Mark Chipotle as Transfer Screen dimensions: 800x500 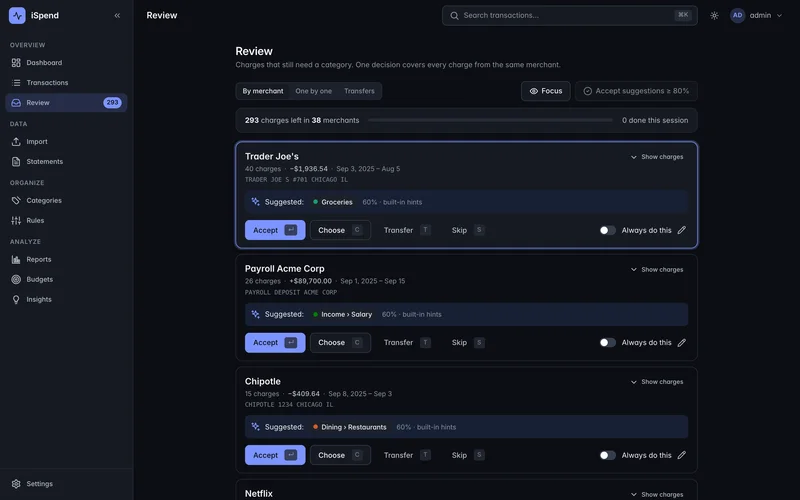click(x=407, y=455)
